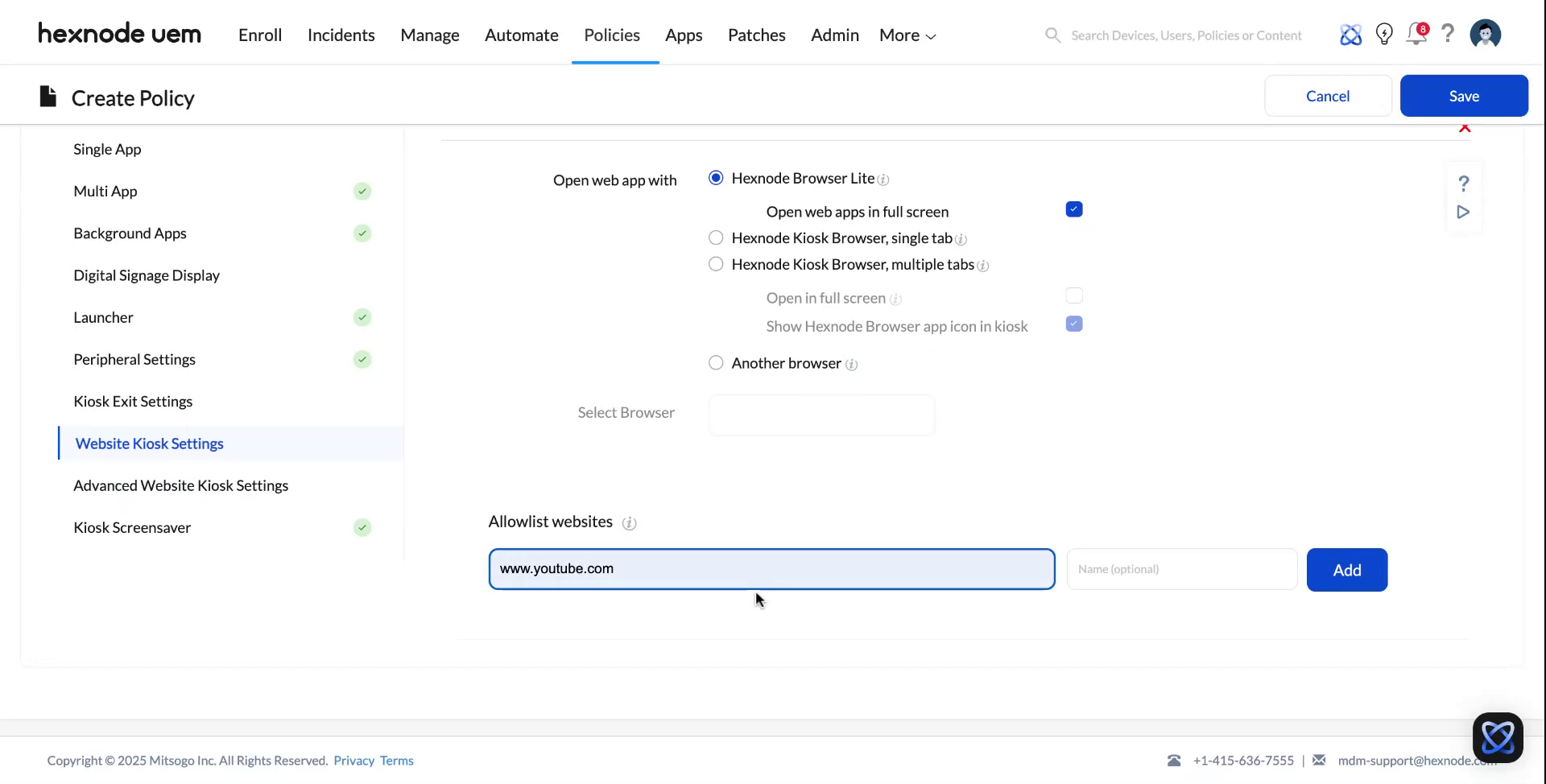The image size is (1546, 784).
Task: Expand the More navigation menu
Action: (906, 35)
